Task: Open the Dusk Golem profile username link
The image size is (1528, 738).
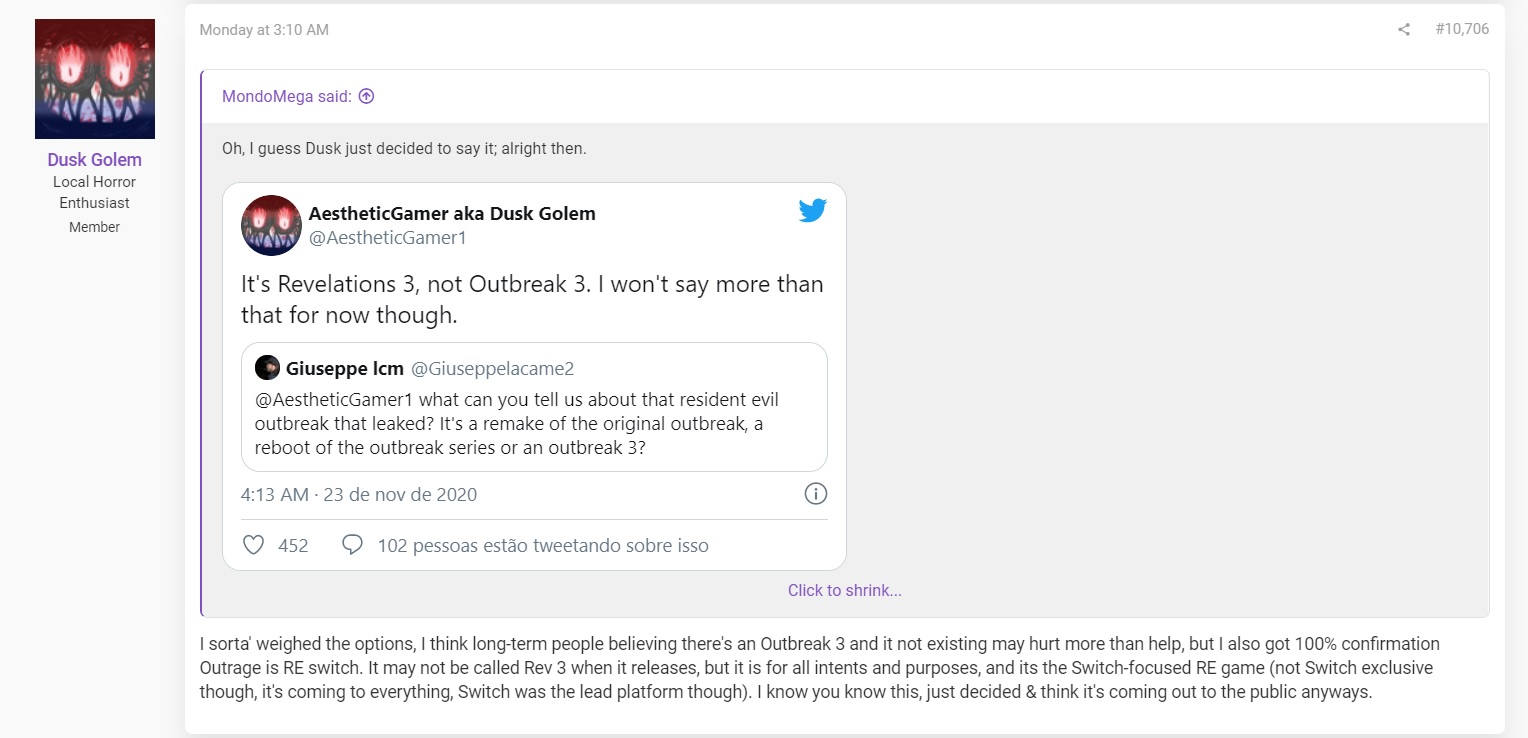Action: [x=95, y=160]
